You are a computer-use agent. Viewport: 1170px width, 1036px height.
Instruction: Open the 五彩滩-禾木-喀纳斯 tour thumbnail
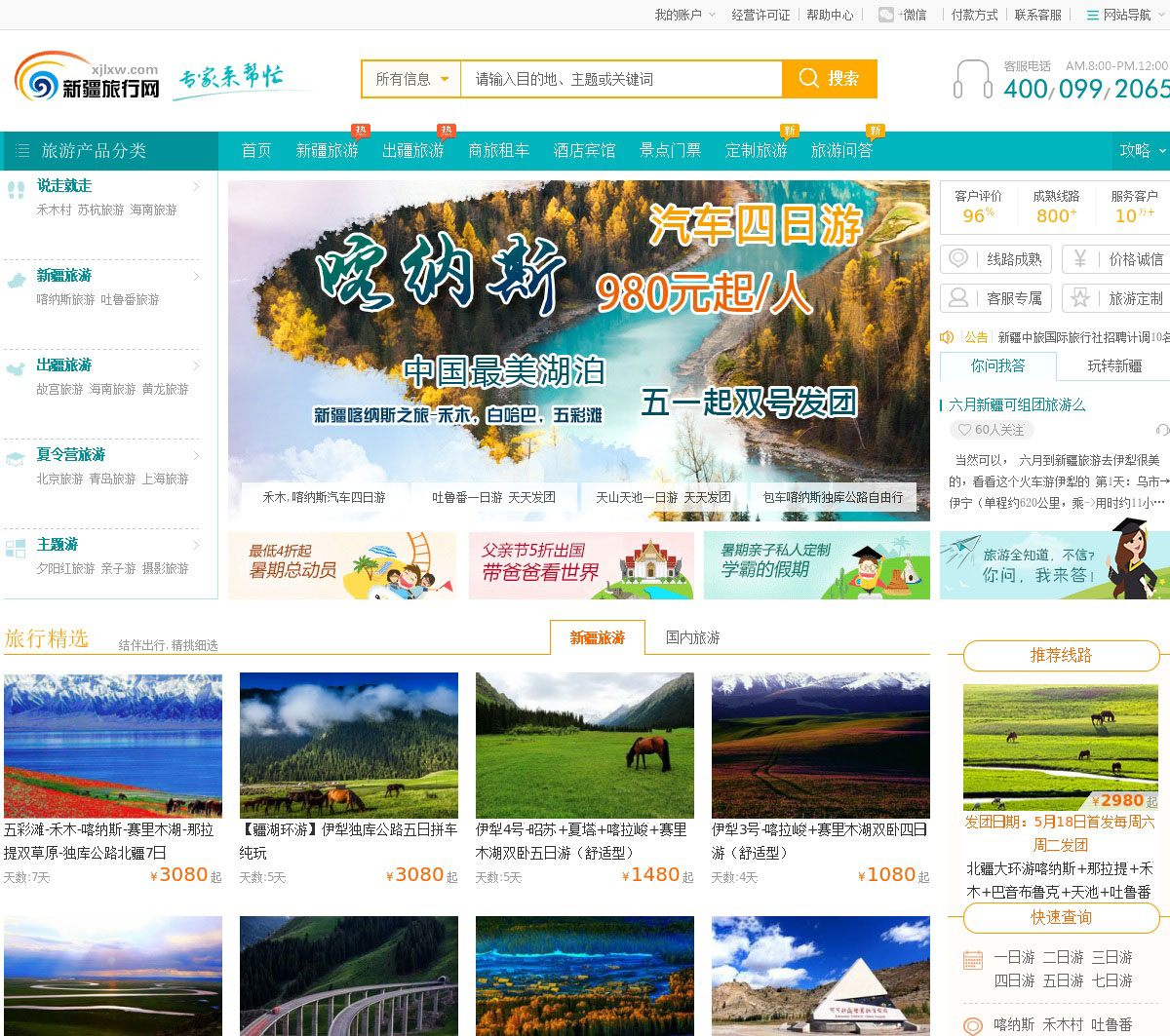[113, 746]
